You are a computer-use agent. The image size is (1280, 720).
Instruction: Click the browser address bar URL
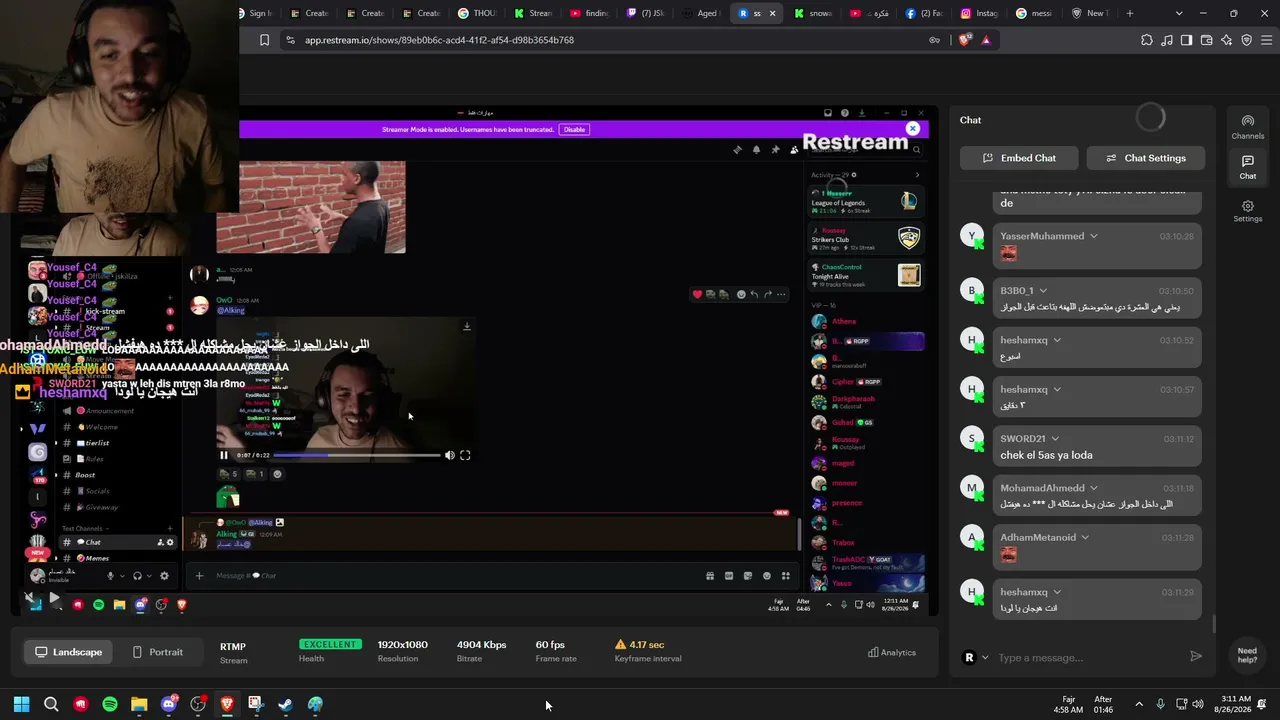click(x=440, y=40)
